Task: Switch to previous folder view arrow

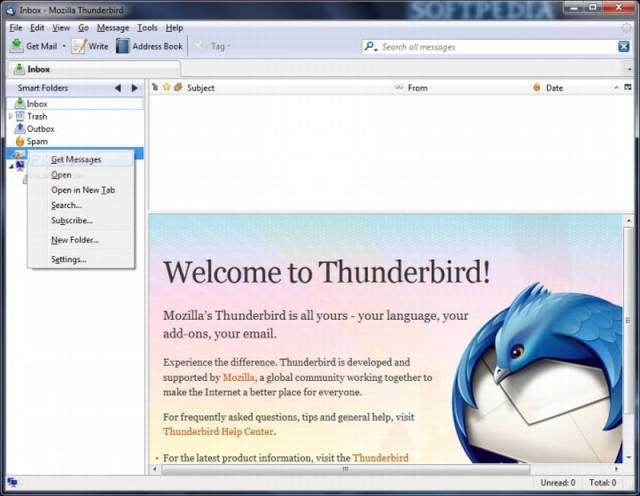Action: (x=118, y=88)
